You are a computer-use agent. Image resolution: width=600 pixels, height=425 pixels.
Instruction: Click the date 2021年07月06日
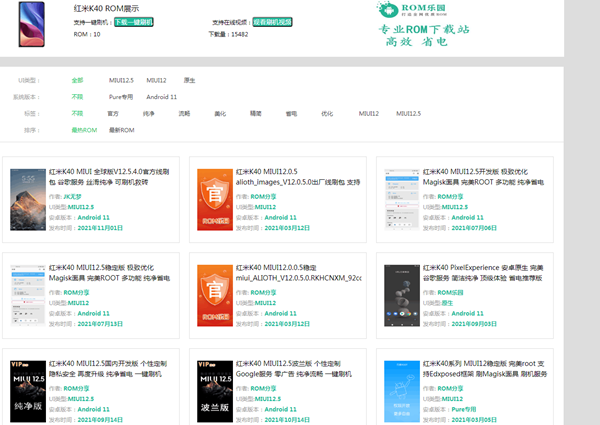(x=474, y=228)
